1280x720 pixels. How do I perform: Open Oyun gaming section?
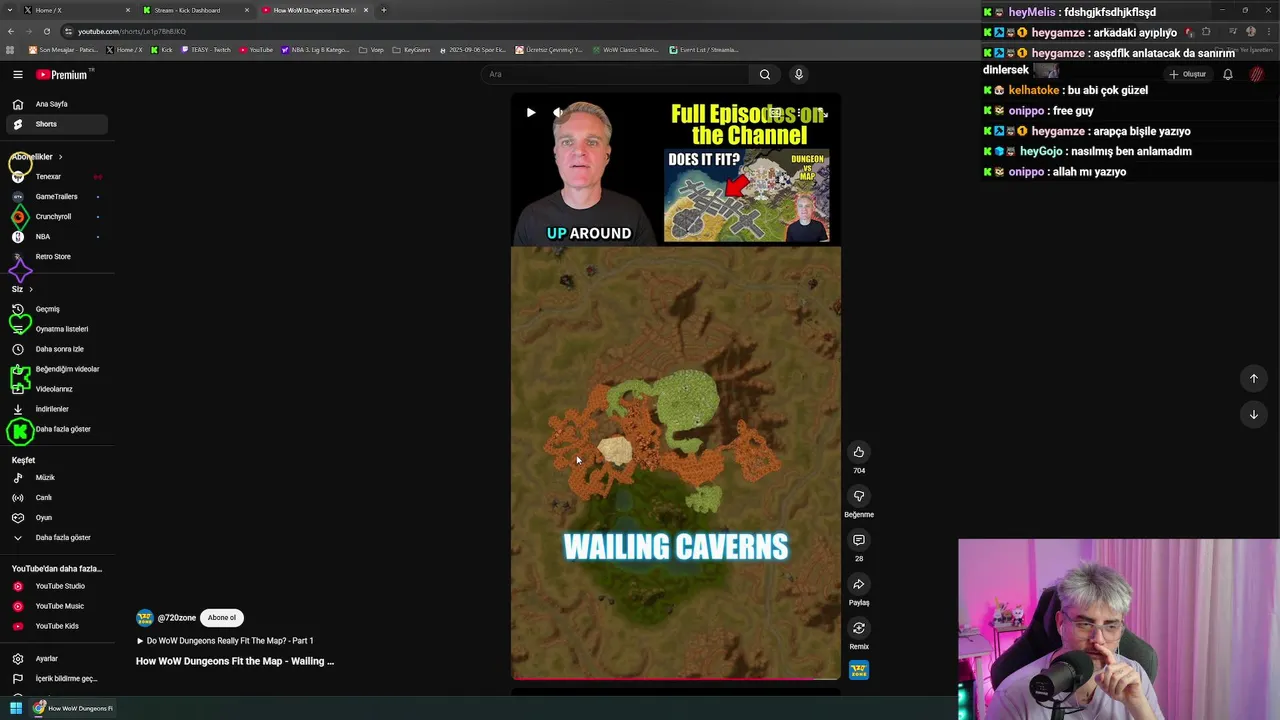[56, 518]
